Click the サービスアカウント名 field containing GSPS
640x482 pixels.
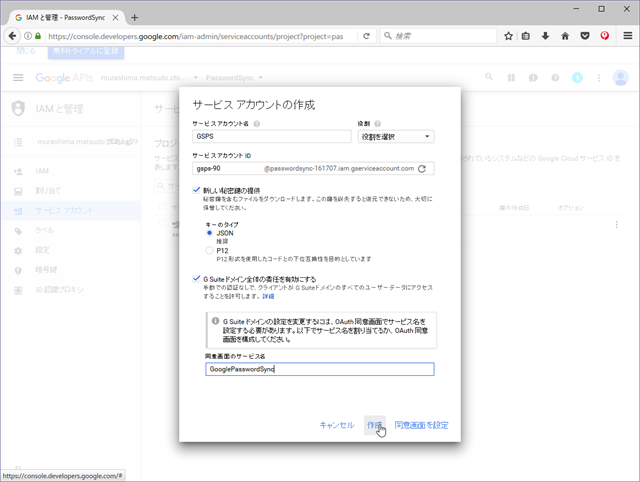click(271, 136)
